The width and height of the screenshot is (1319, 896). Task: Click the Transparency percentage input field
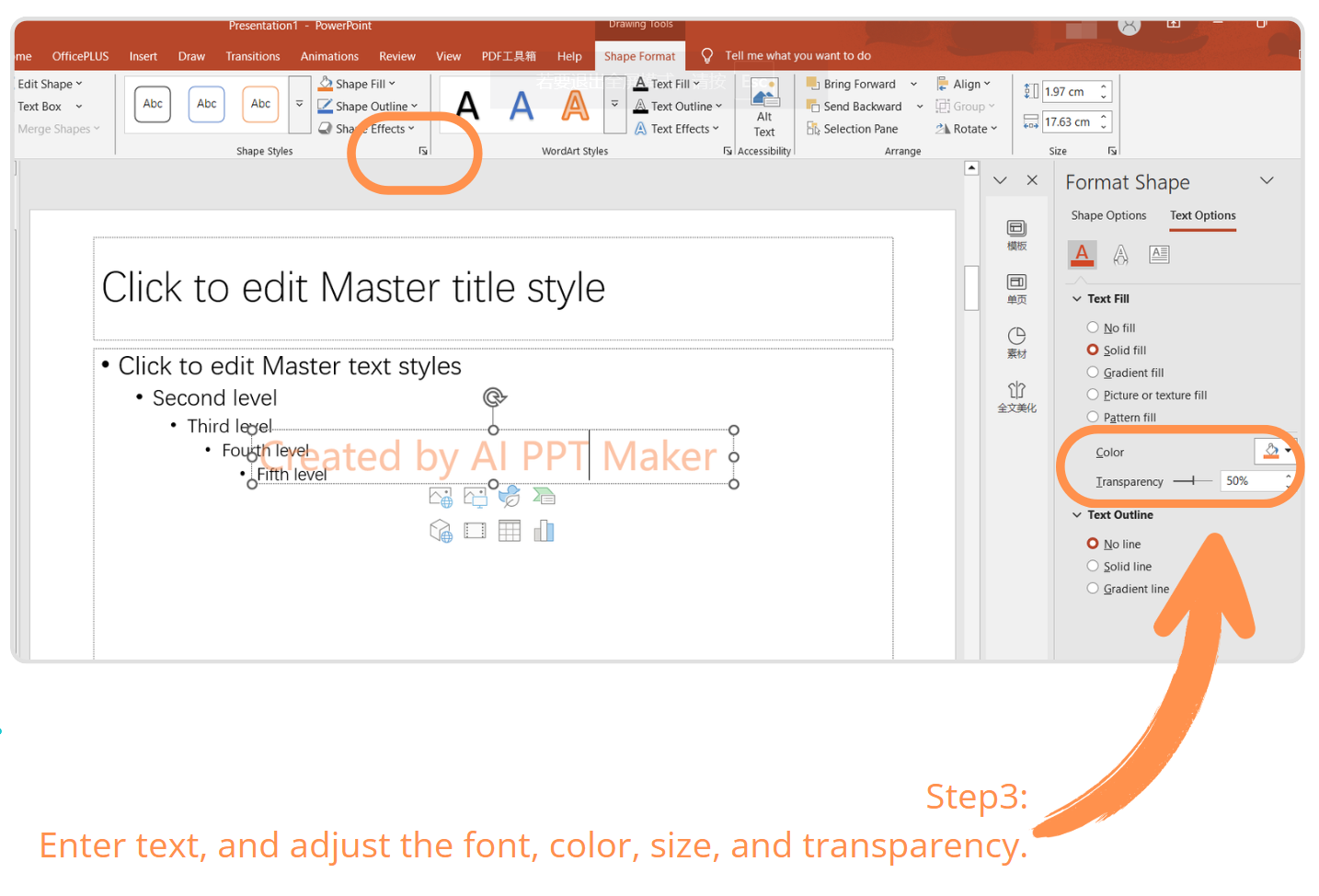pyautogui.click(x=1251, y=481)
